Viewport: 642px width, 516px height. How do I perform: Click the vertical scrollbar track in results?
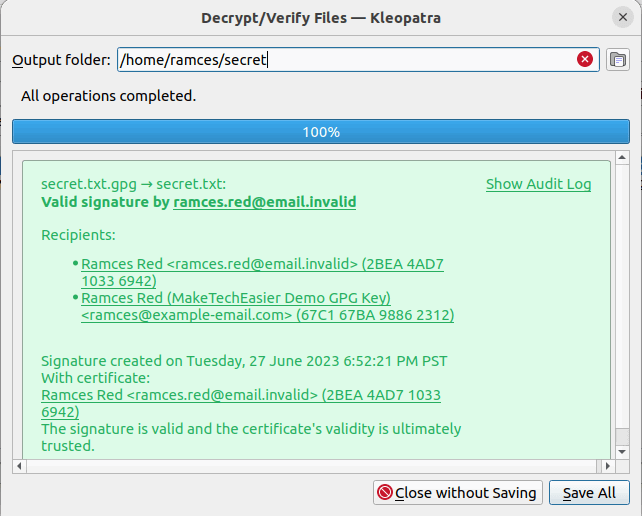(623, 300)
